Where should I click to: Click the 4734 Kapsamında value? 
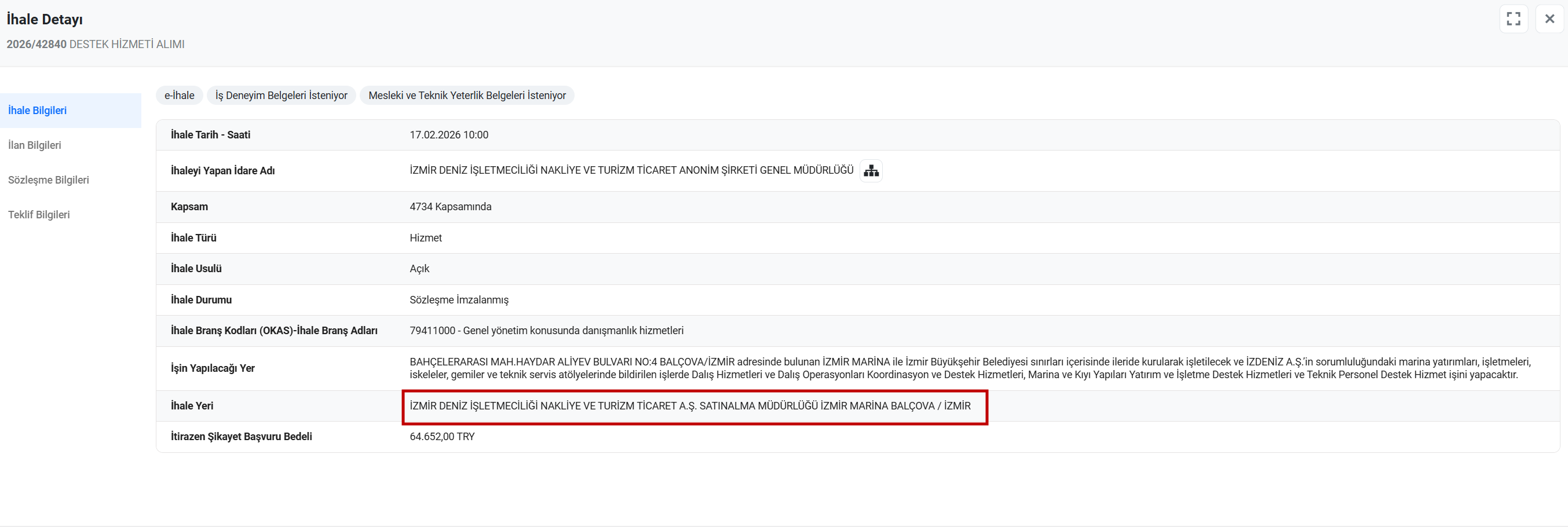[451, 207]
